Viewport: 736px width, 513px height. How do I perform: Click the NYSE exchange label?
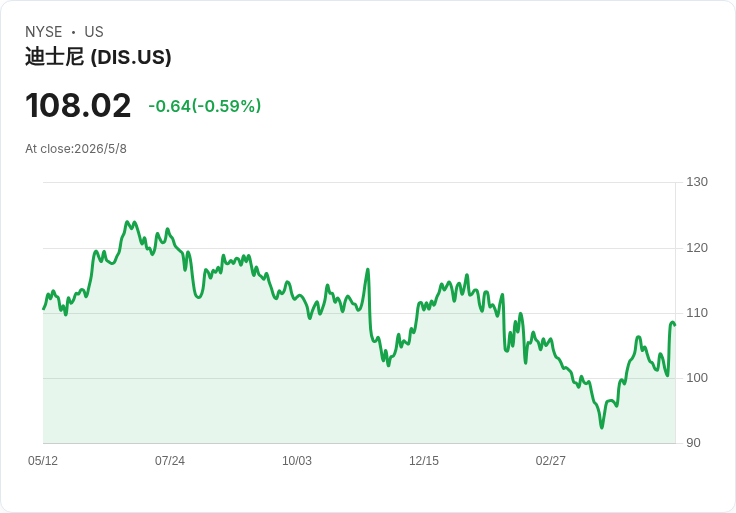[44, 32]
